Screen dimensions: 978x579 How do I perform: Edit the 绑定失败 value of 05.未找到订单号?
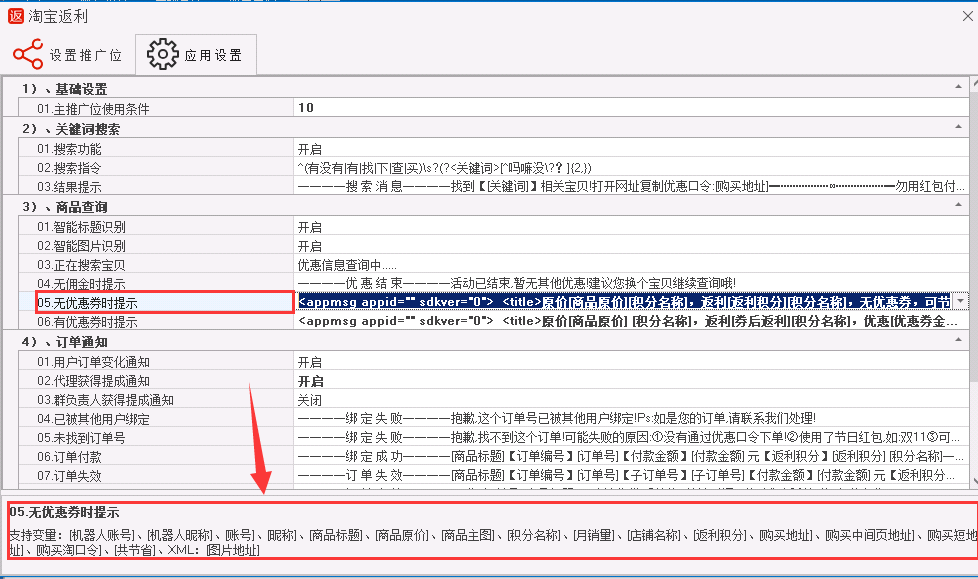tap(631, 437)
